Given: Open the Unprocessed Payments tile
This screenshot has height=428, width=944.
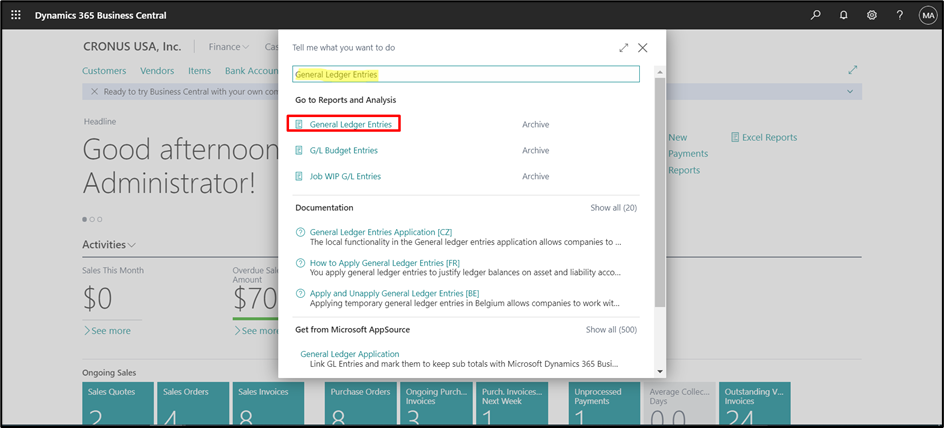Looking at the screenshot, I should [604, 405].
